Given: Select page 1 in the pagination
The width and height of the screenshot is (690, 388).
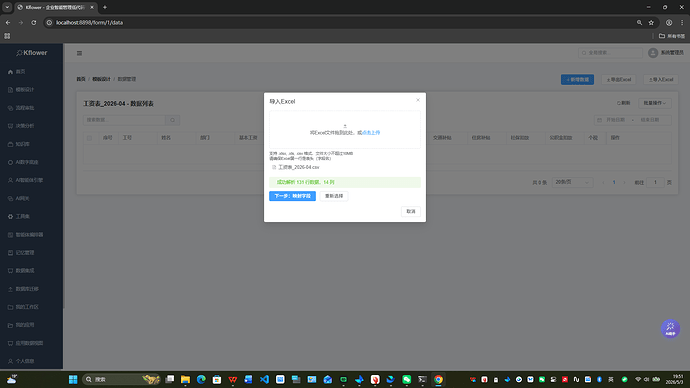Looking at the screenshot, I should coord(614,182).
